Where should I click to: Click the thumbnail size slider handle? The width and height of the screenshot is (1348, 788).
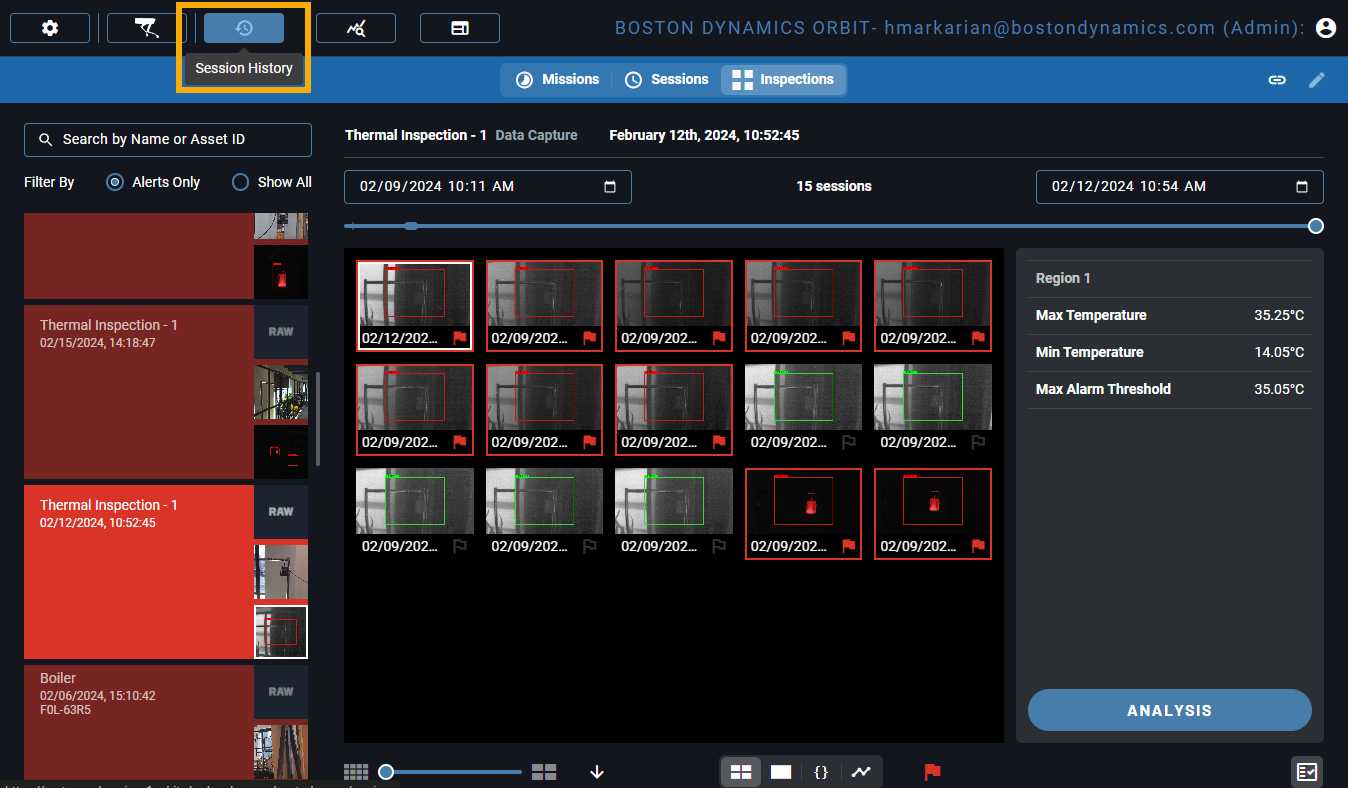point(386,772)
